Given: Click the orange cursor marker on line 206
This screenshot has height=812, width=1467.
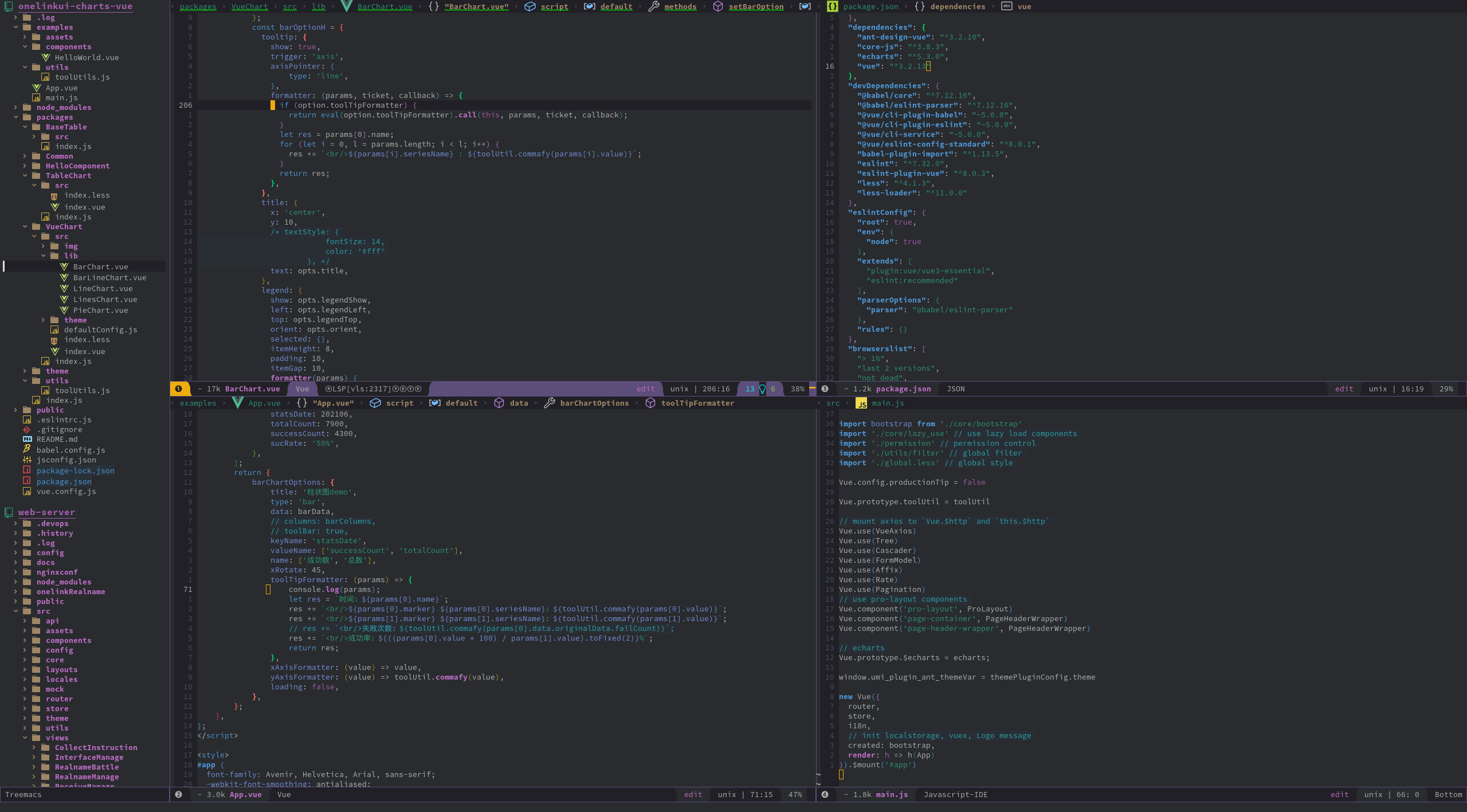Looking at the screenshot, I should click(273, 105).
